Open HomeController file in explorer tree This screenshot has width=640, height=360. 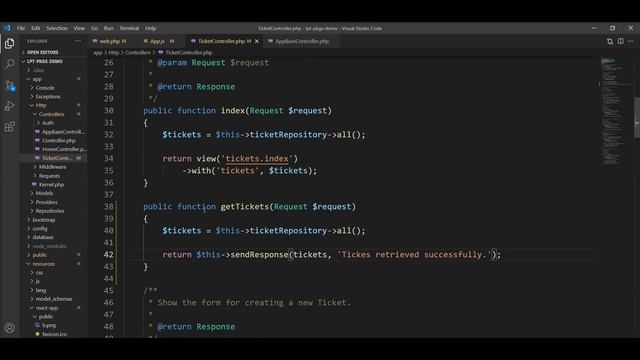coord(64,149)
